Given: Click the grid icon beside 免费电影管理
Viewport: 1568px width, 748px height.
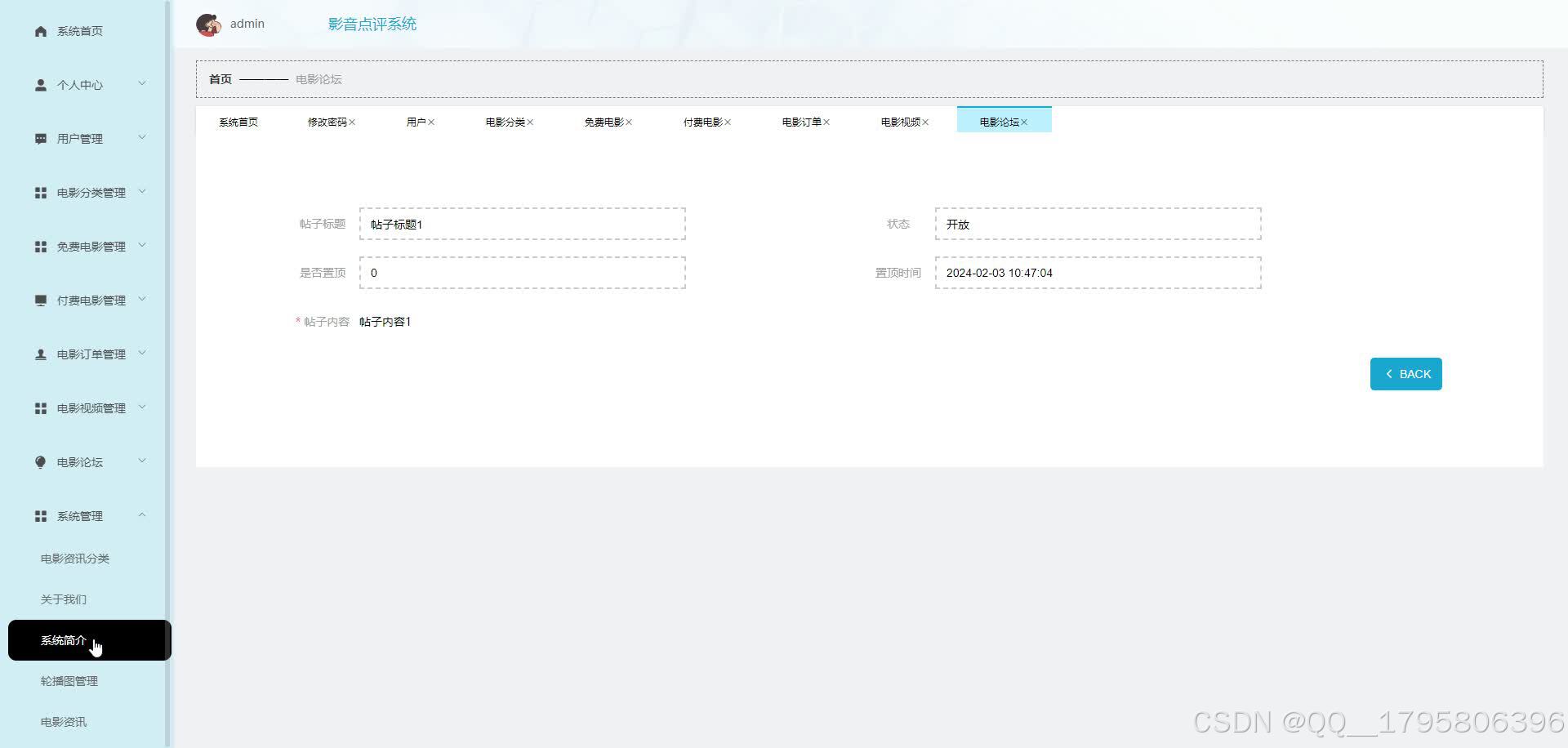Looking at the screenshot, I should pos(41,247).
